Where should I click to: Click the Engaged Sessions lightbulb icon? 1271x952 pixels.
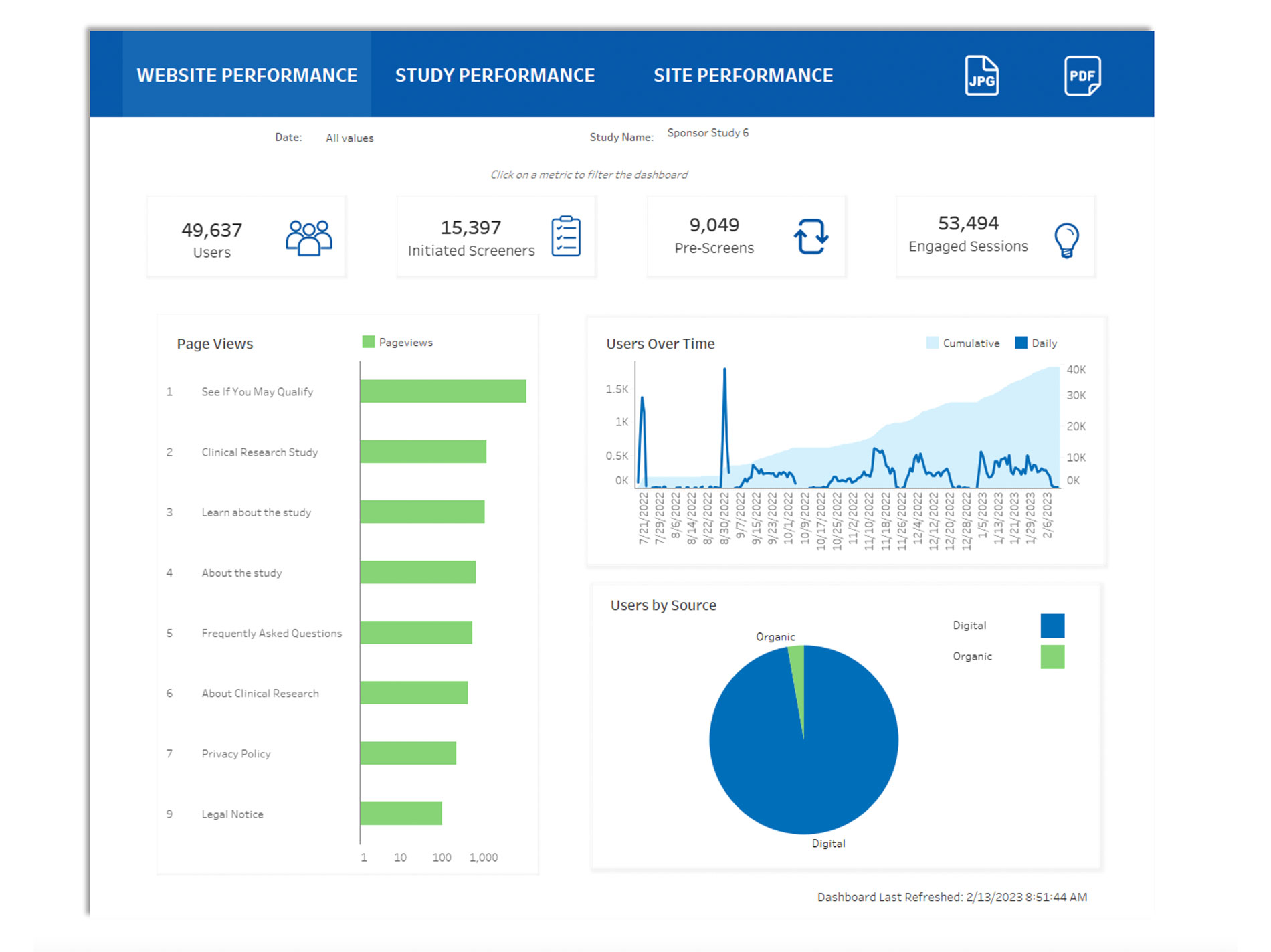[x=1066, y=240]
